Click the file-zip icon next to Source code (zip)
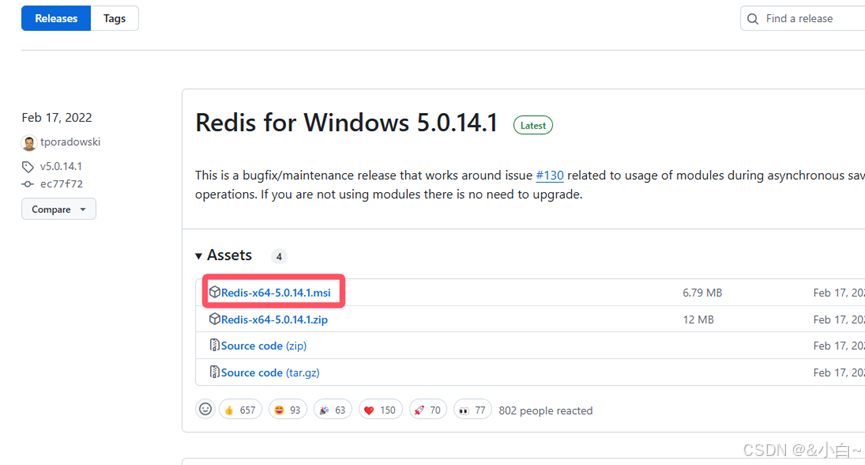The image size is (865, 465). click(x=215, y=345)
